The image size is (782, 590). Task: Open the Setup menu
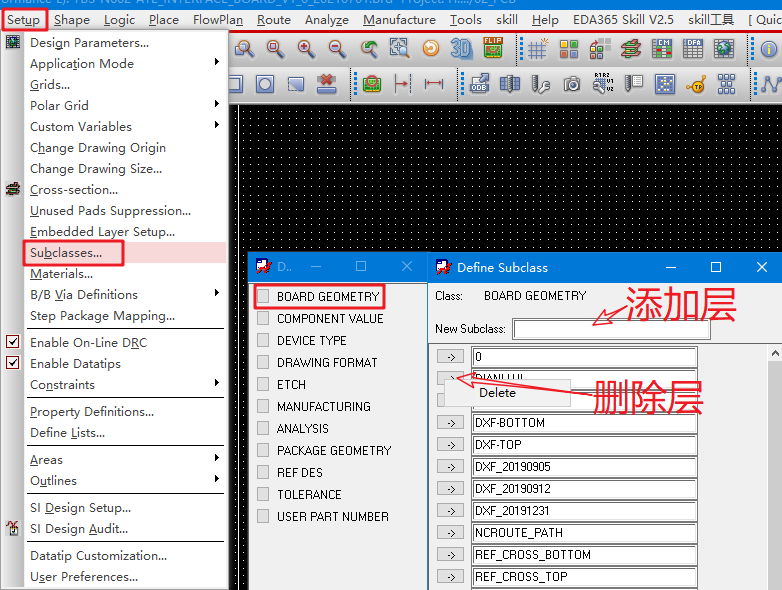click(x=23, y=20)
